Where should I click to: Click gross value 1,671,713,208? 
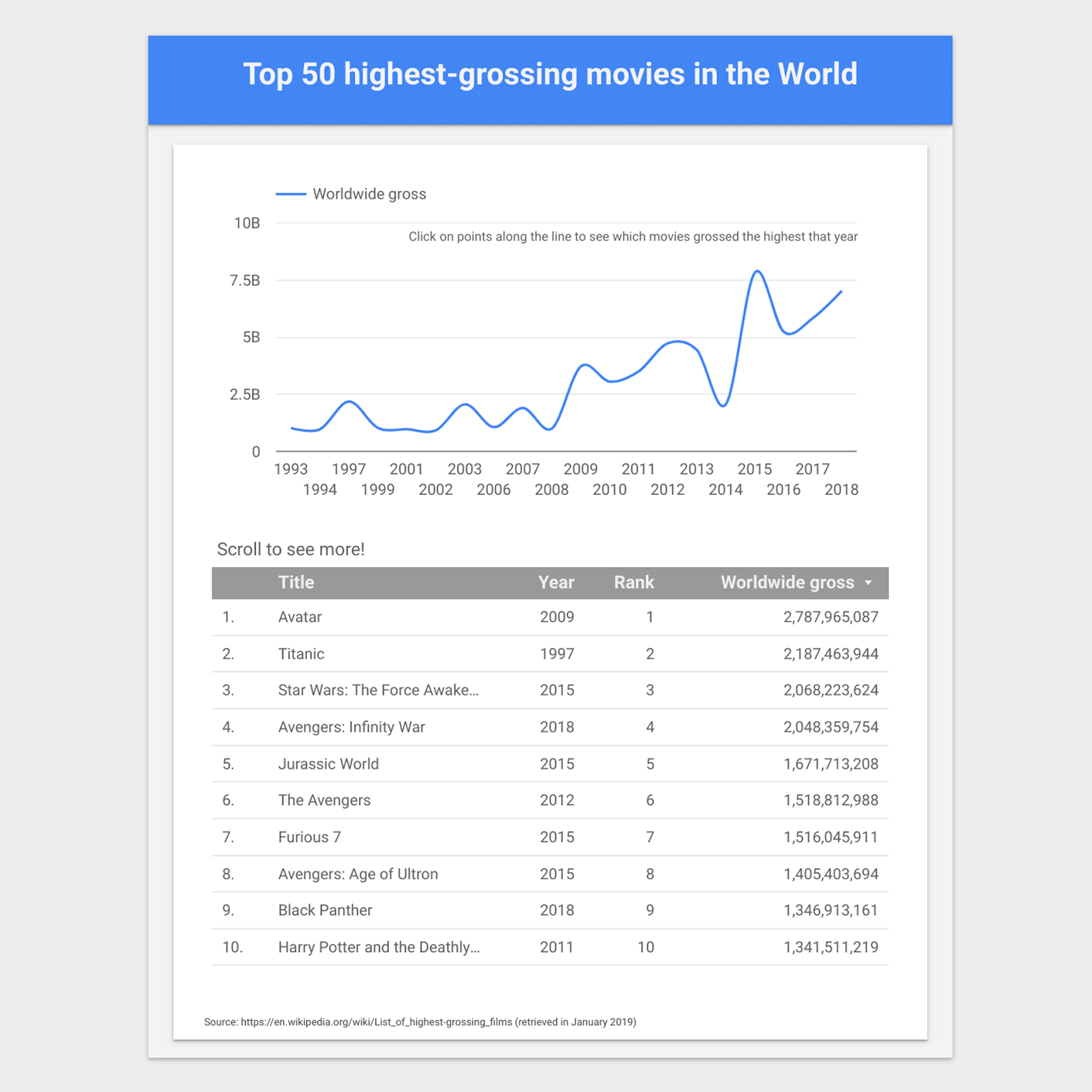tap(831, 764)
